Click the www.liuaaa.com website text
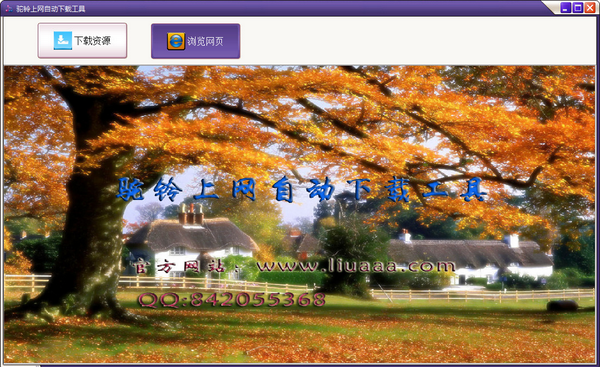 [x=356, y=266]
